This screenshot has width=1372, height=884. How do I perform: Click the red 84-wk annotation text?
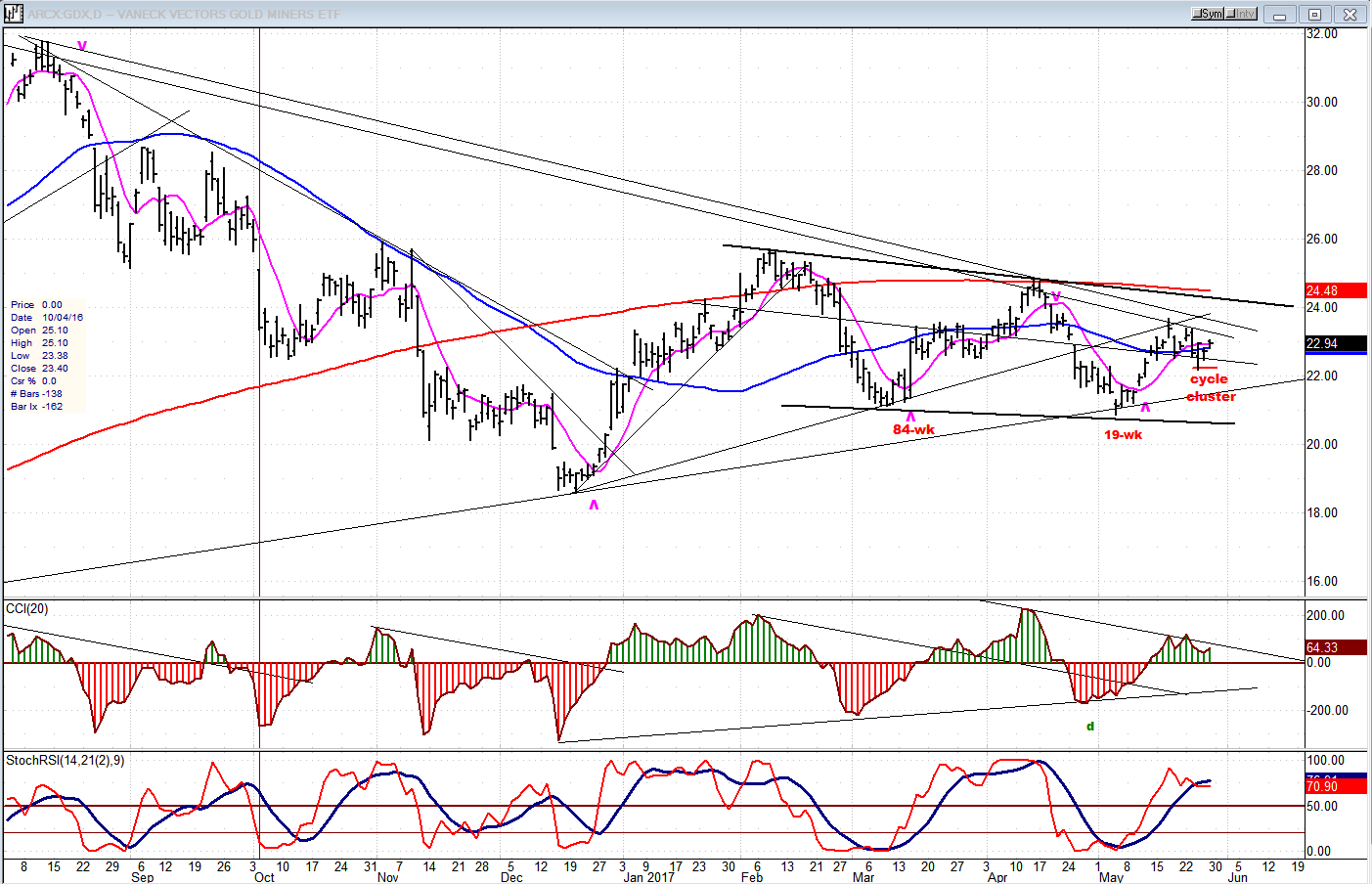point(913,429)
